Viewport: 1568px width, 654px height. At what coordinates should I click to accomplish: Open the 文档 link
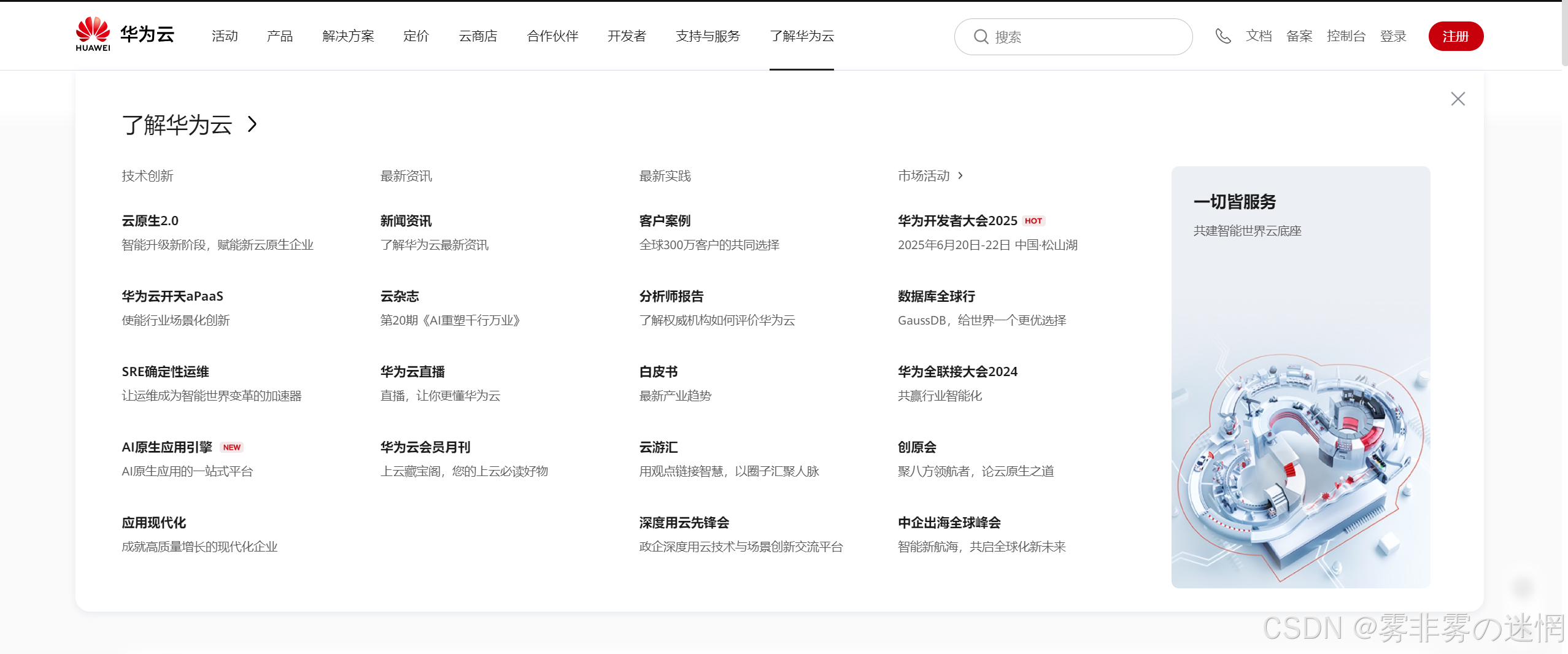[1259, 36]
